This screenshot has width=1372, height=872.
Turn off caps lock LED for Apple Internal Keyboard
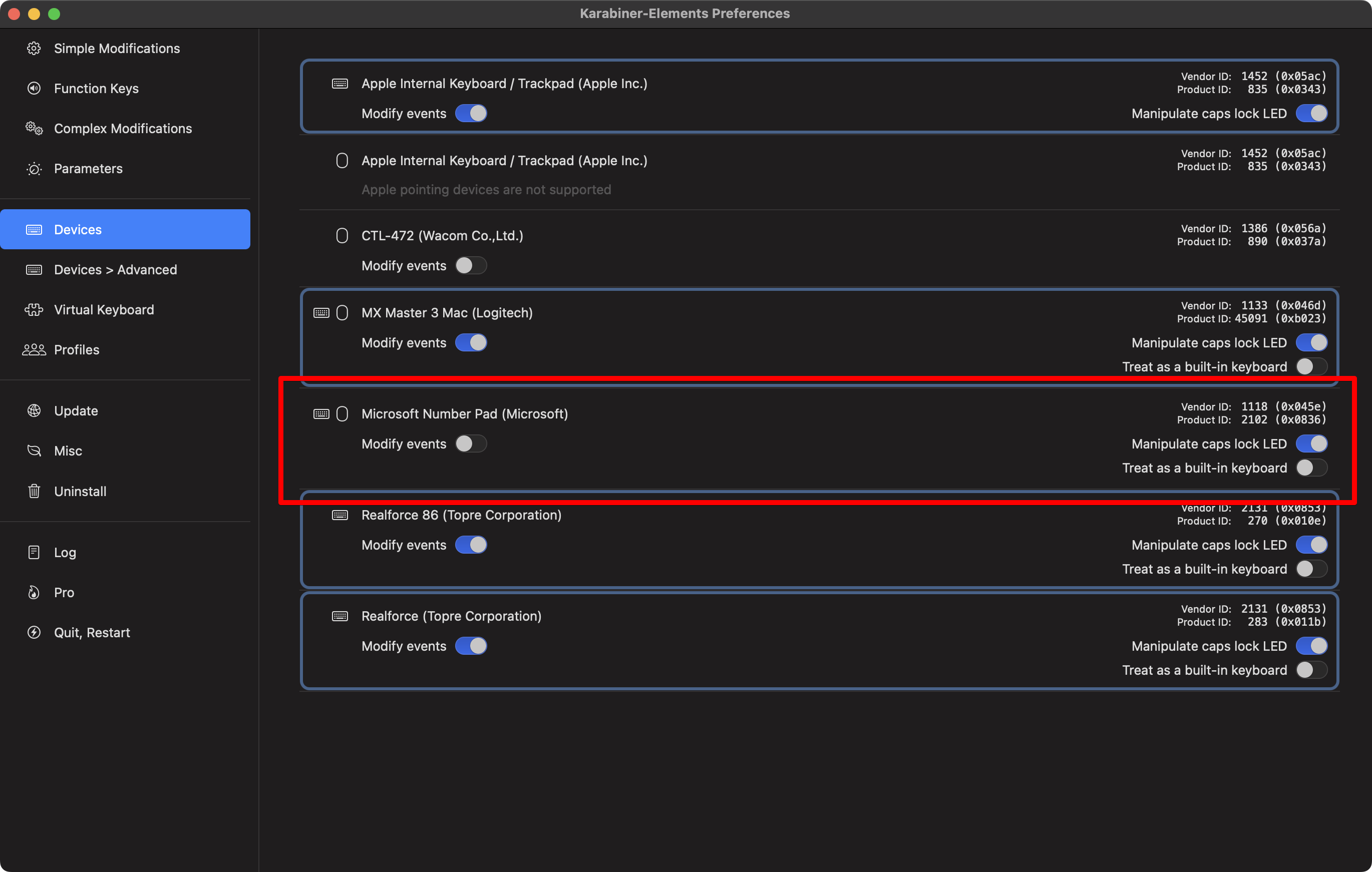pos(1311,113)
